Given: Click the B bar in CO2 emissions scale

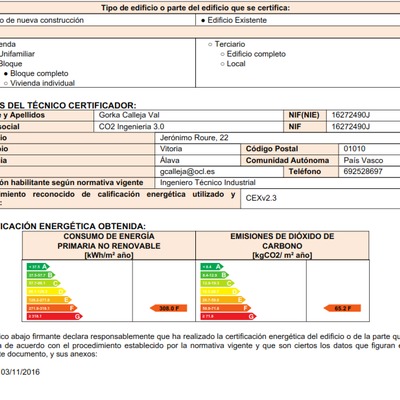Looking at the screenshot, I should (x=215, y=275).
